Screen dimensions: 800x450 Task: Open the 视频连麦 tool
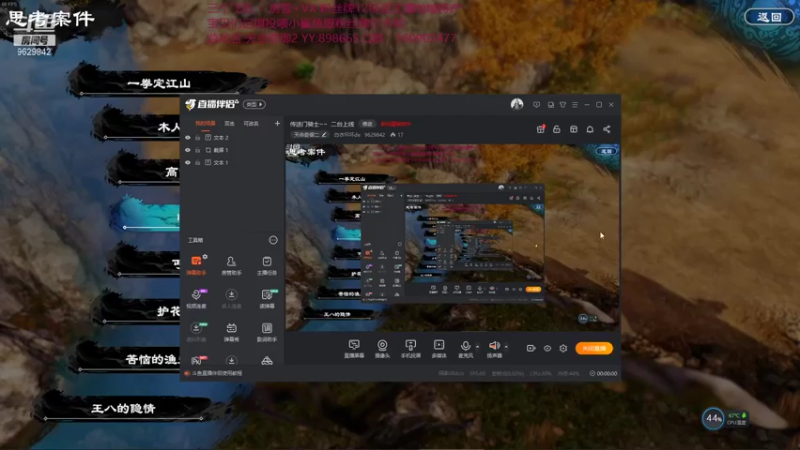coord(196,298)
